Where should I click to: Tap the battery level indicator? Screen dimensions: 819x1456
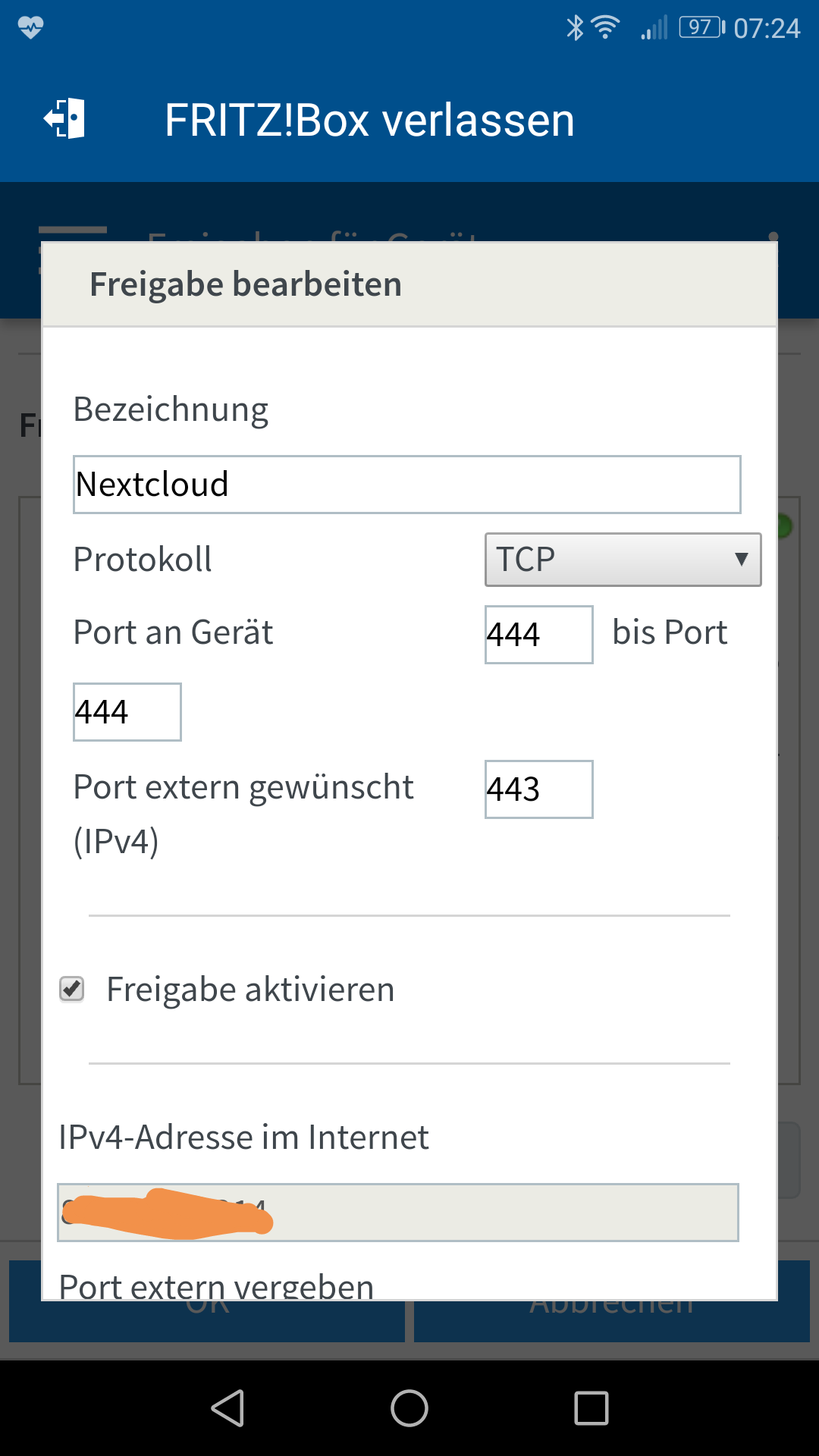pyautogui.click(x=701, y=28)
